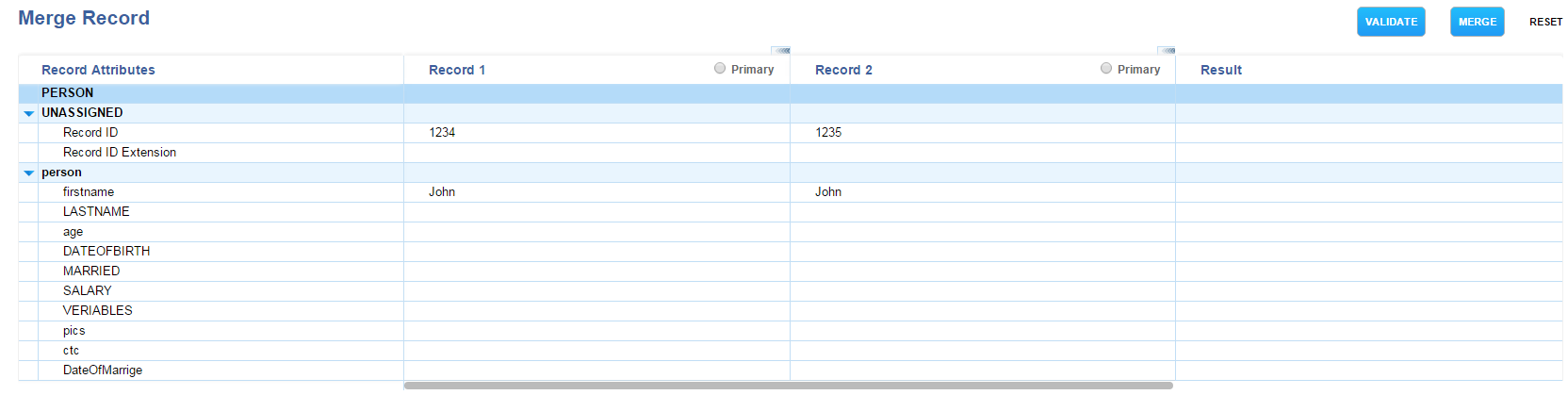Click the MERGE button

tap(1477, 22)
